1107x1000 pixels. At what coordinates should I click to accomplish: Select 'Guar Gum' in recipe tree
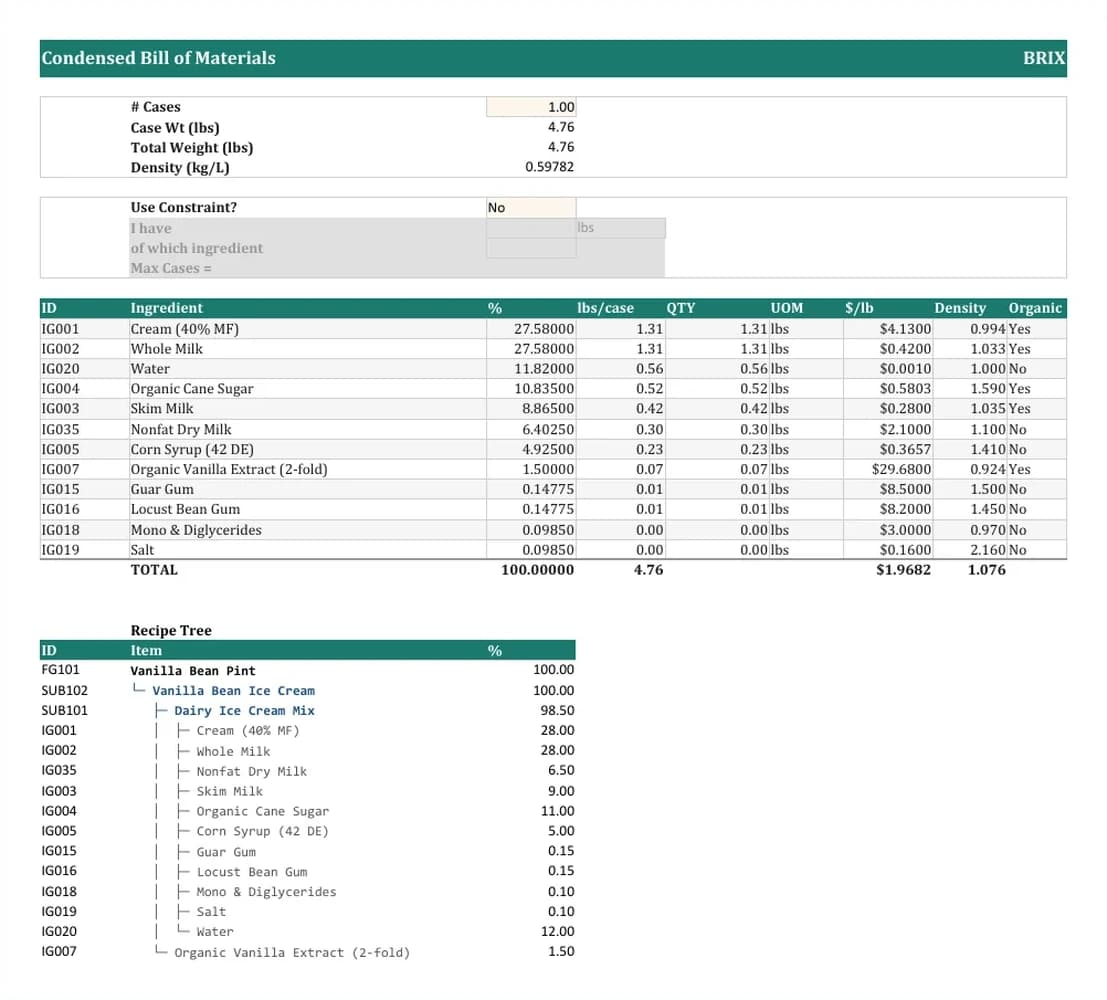click(226, 852)
